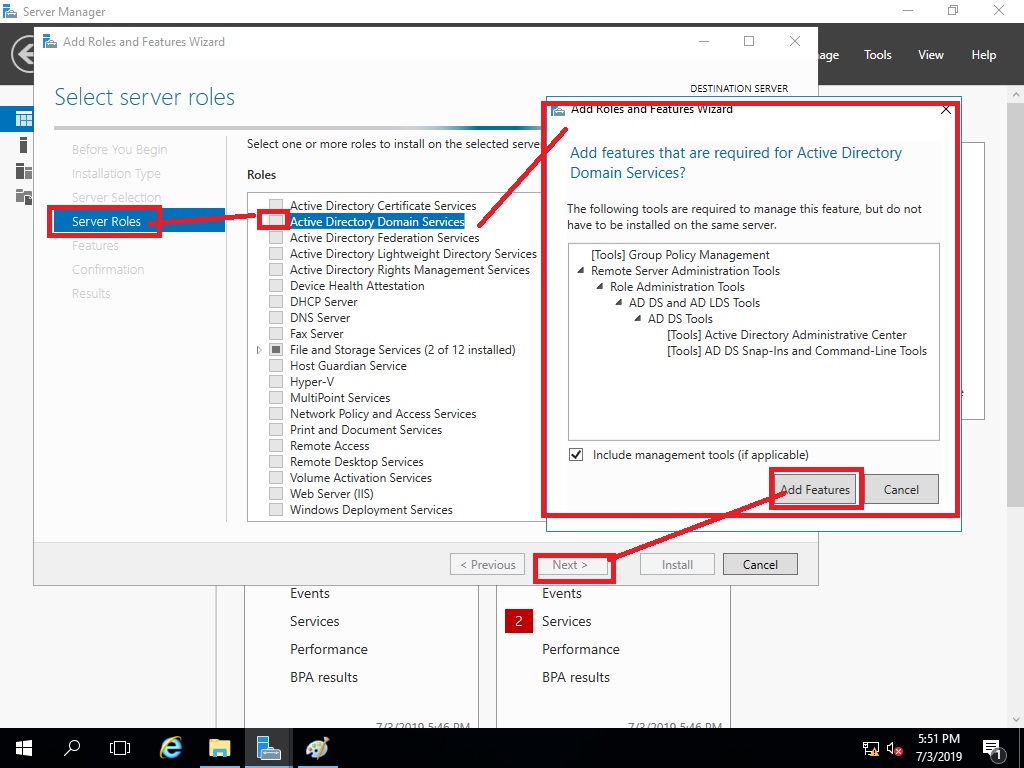Check Active Directory Certificate Services
The width and height of the screenshot is (1024, 768).
point(276,206)
